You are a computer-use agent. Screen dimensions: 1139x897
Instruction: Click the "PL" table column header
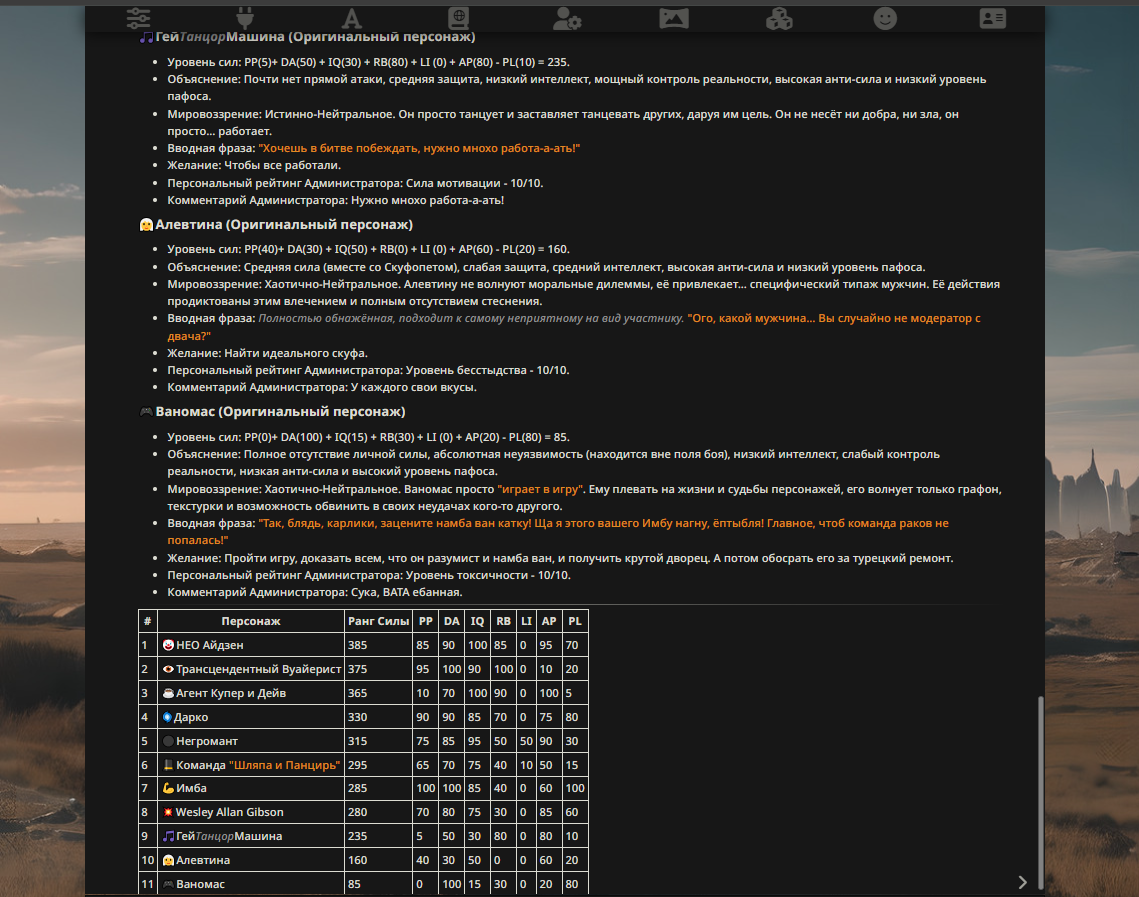click(x=575, y=621)
